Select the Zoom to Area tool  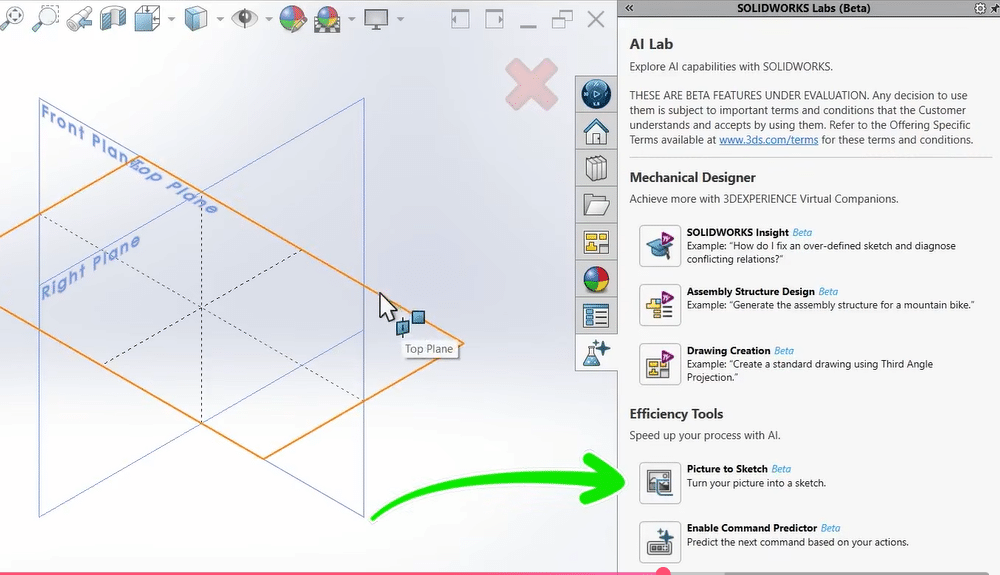coord(45,18)
